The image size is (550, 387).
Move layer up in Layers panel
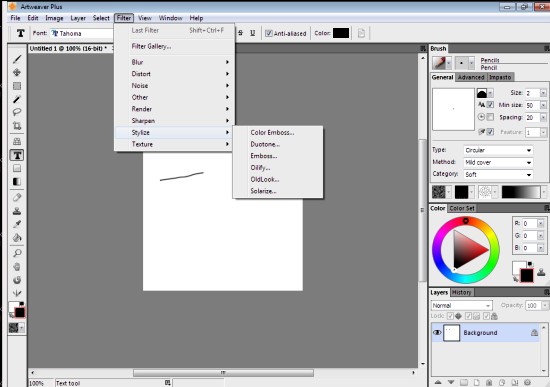pyautogui.click(x=438, y=382)
